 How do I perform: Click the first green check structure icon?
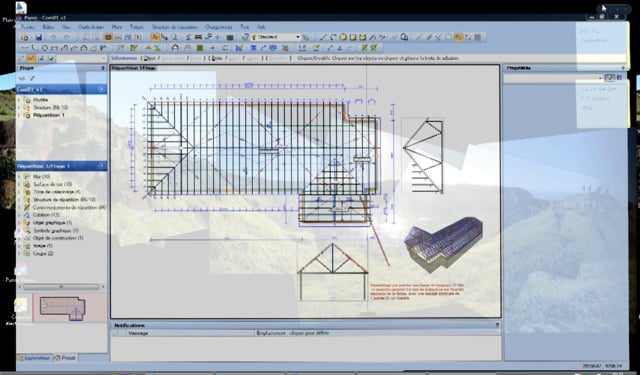364,48
